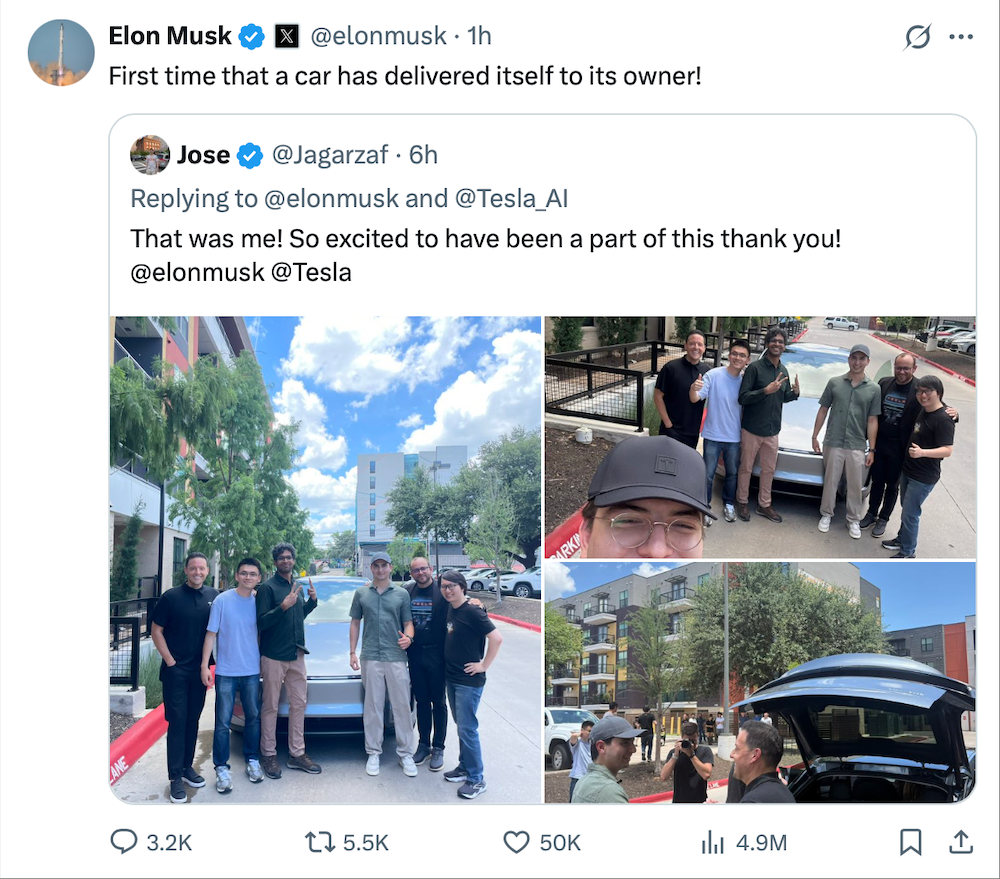This screenshot has height=879, width=1000.
Task: Click the @Tesla mention in quoted text
Action: click(311, 272)
